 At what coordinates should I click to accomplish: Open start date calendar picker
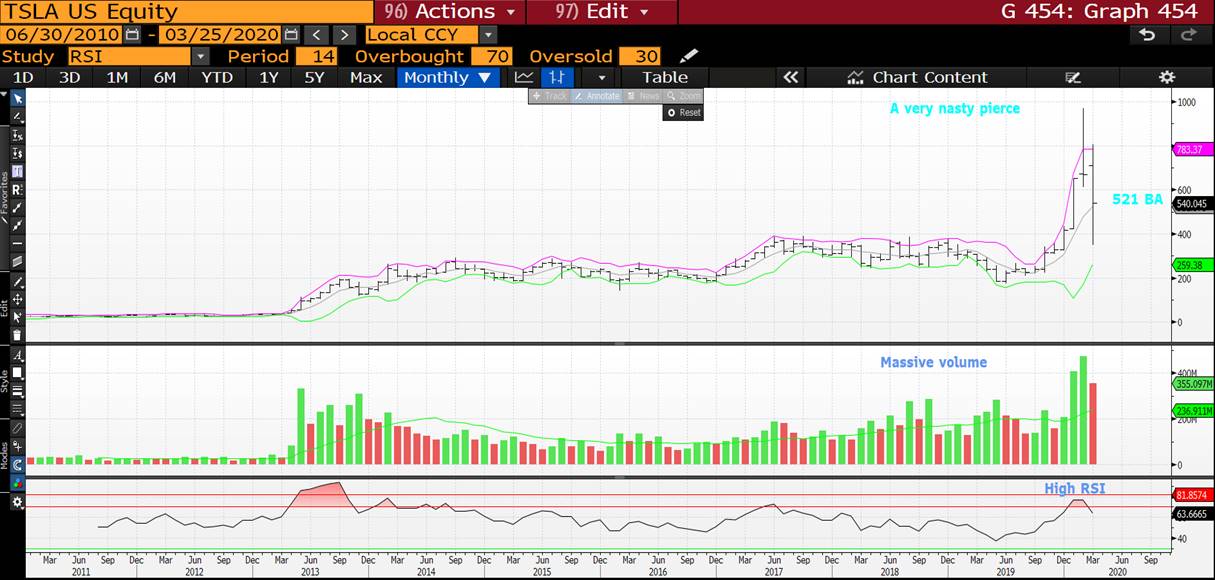(x=133, y=35)
